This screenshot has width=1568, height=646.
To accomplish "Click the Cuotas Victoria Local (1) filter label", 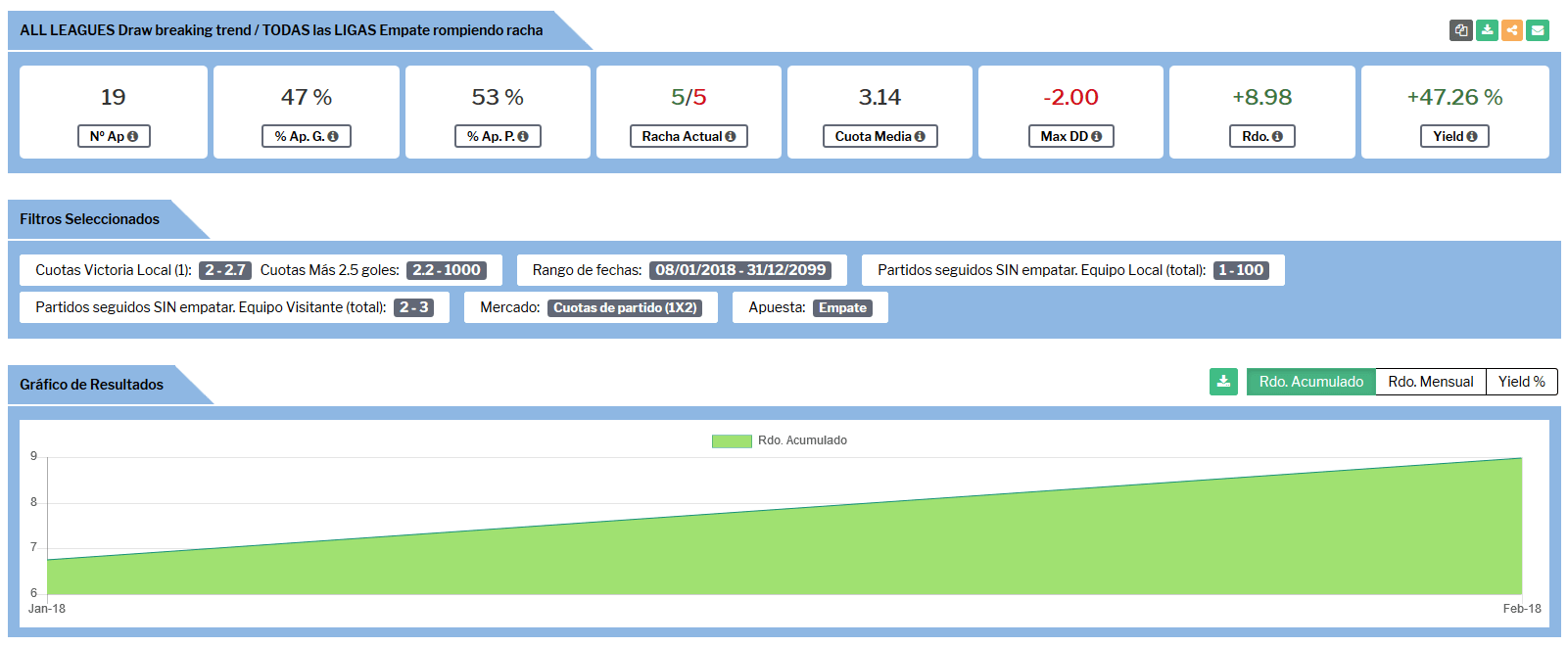I will 114,270.
